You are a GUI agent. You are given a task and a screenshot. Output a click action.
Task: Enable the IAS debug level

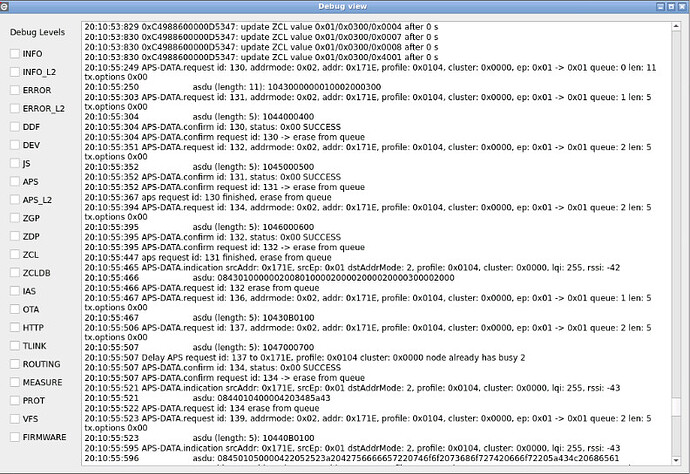[x=15, y=291]
